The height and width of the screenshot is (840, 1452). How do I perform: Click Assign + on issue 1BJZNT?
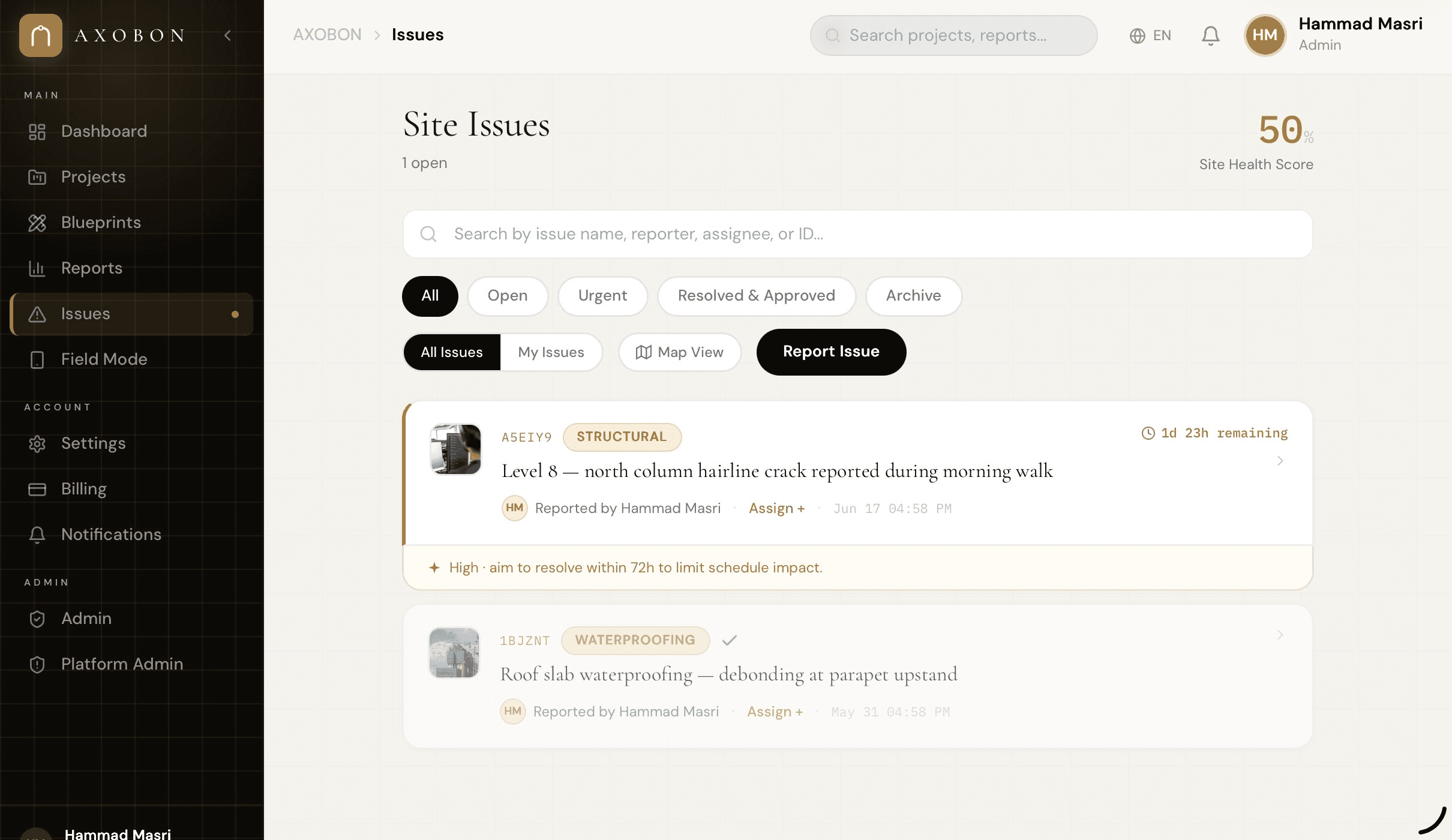click(x=775, y=712)
